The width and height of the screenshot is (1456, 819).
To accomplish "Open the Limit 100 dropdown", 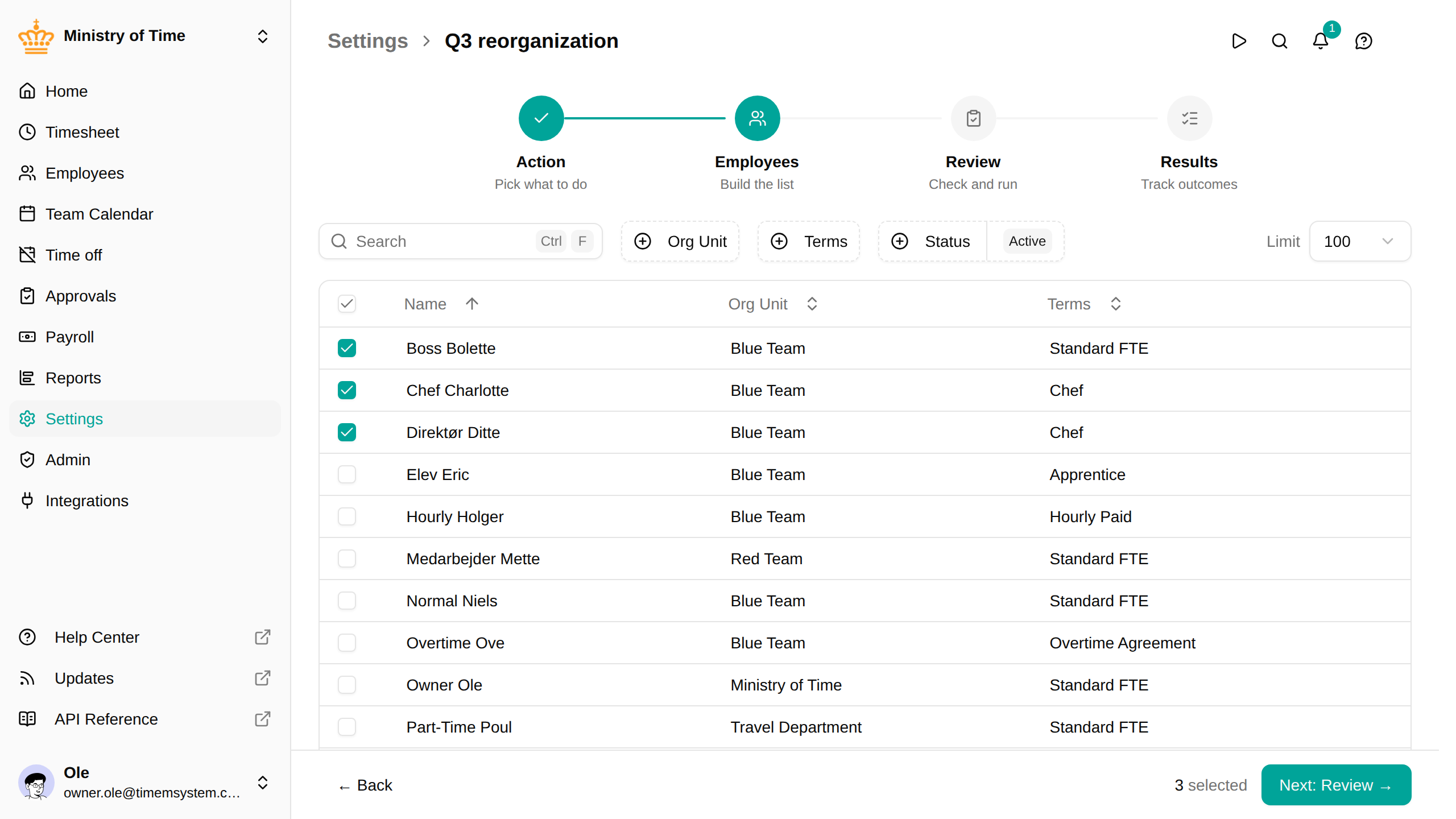I will 1360,241.
